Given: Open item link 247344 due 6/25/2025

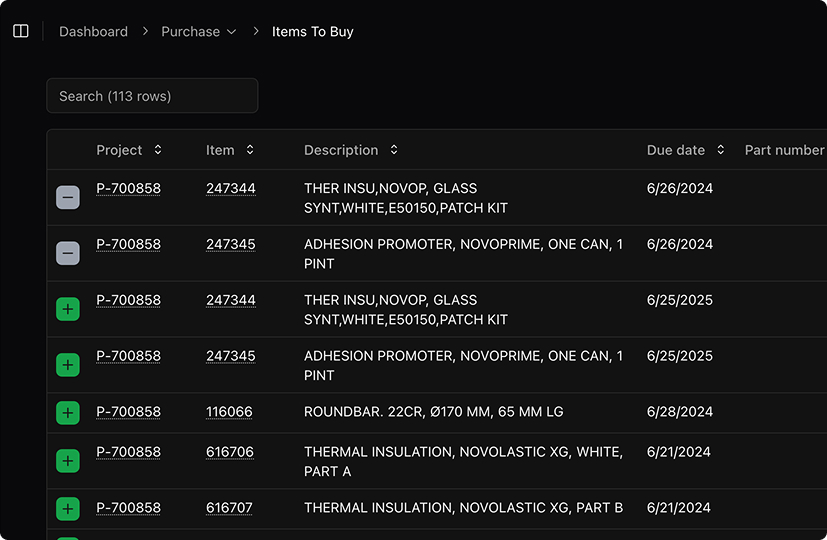Looking at the screenshot, I should point(230,300).
